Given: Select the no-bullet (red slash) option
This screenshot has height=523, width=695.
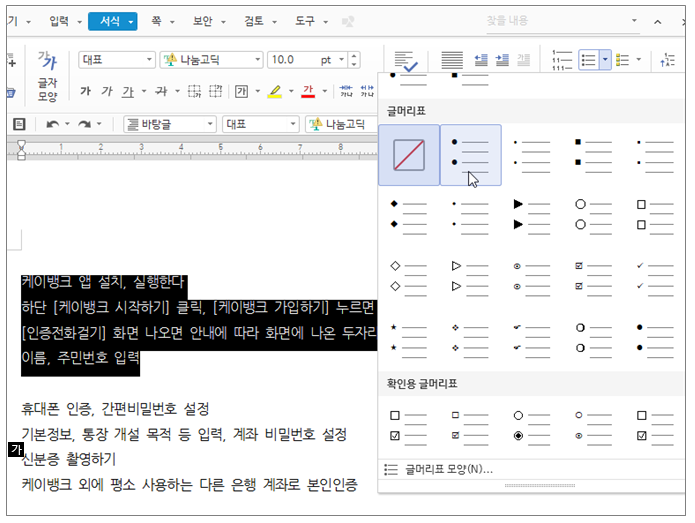Looking at the screenshot, I should point(409,155).
